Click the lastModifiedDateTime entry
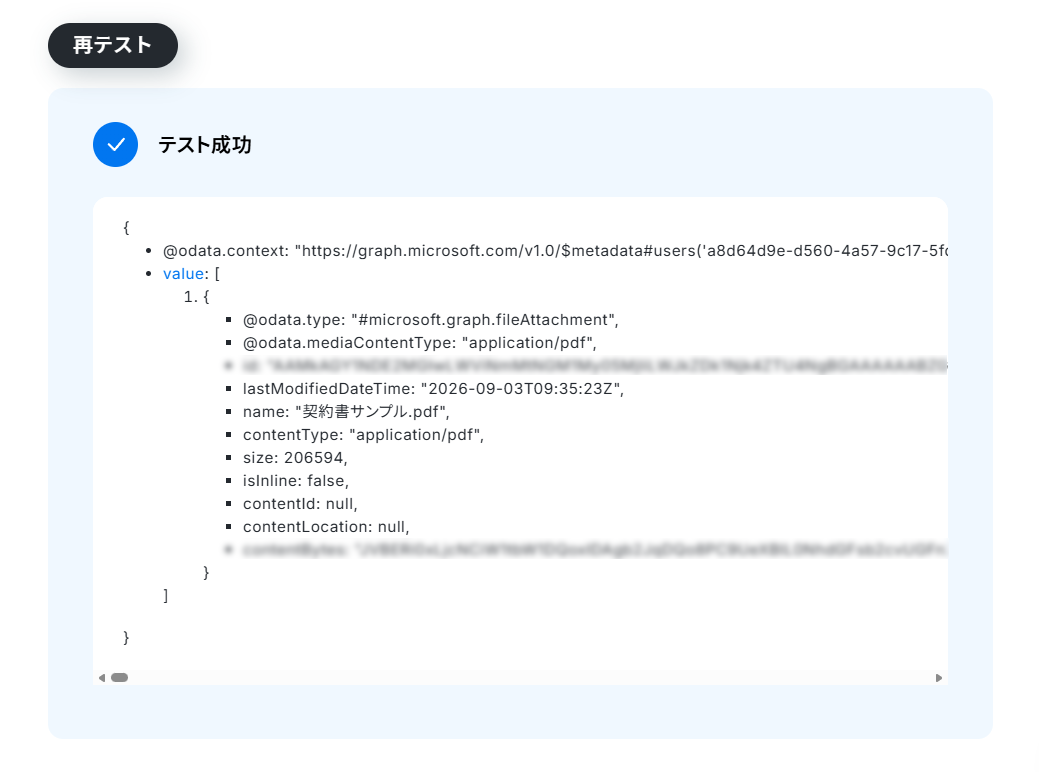 click(x=433, y=389)
